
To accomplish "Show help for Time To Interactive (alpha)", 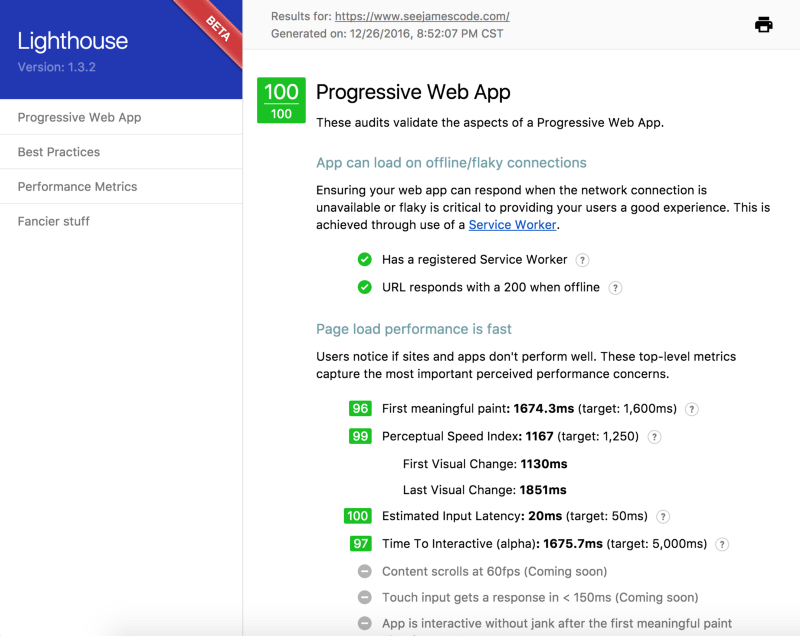I will click(722, 545).
